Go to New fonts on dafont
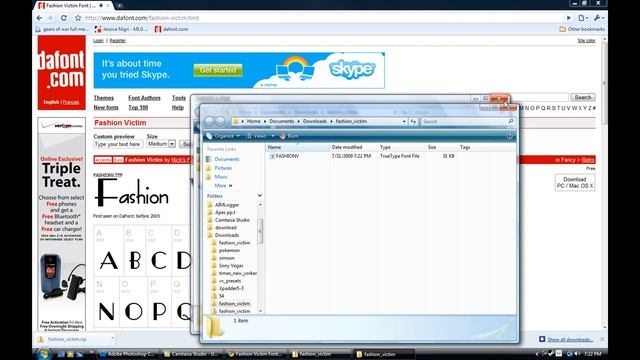Viewport: 640px width, 360px height. (x=106, y=108)
